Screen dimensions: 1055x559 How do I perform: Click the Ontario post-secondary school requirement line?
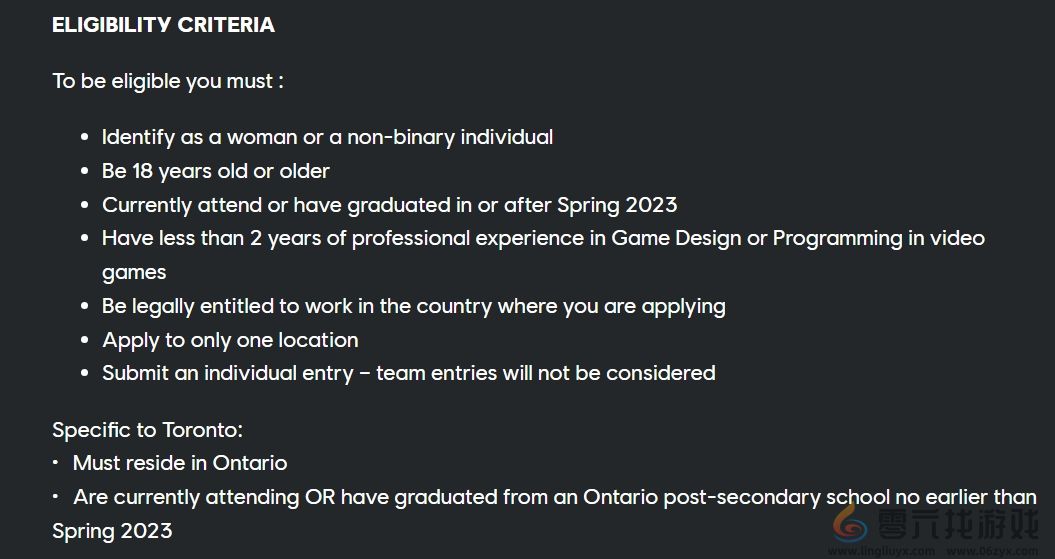(555, 497)
